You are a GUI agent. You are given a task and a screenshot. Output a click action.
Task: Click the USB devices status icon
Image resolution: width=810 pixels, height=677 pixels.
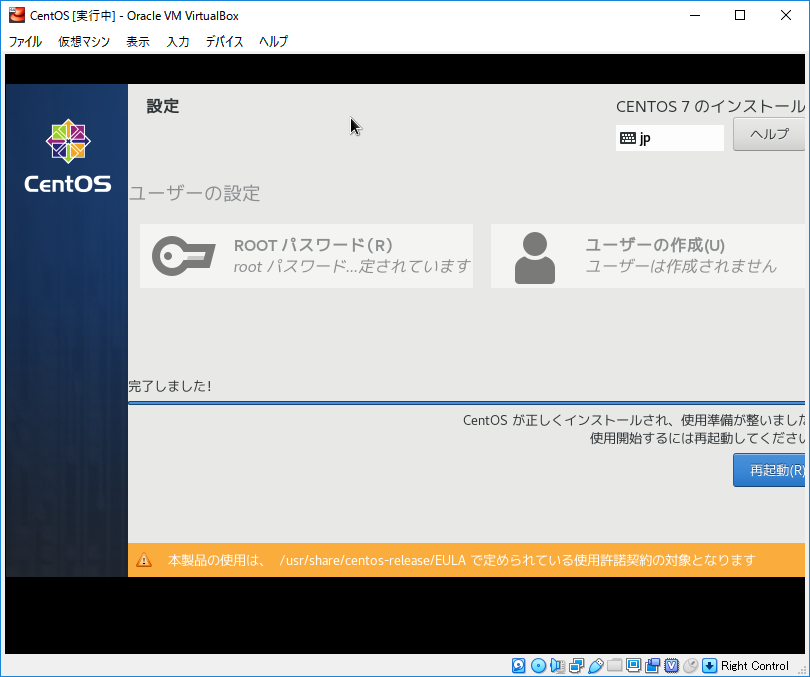(x=595, y=665)
